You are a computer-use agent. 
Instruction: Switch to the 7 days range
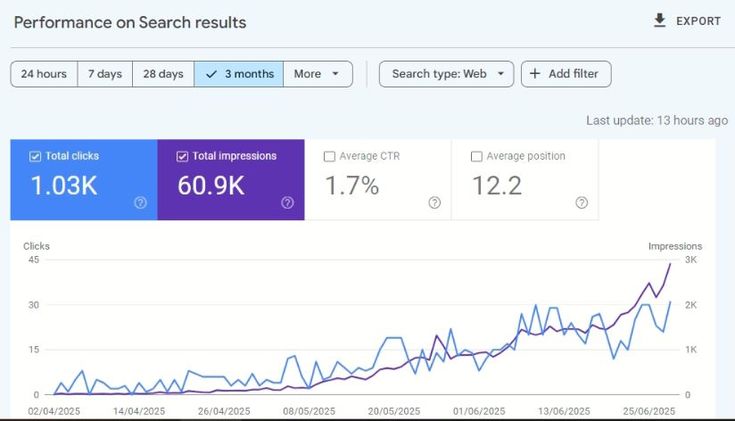[105, 74]
